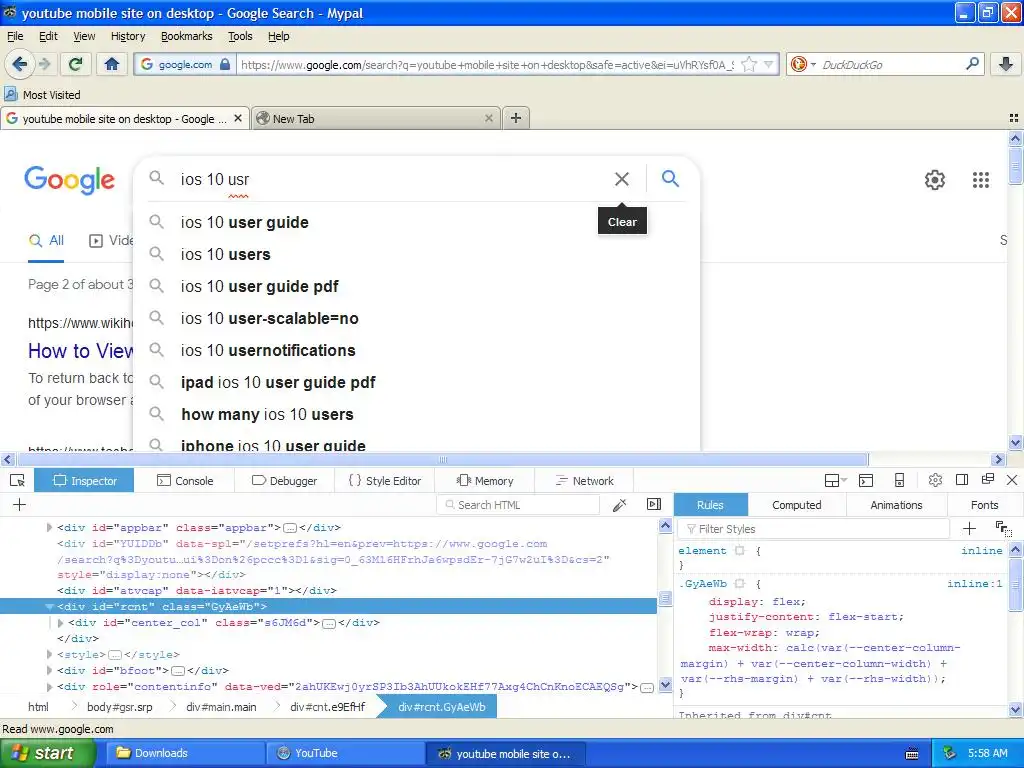
Task: Open devtools in separate window
Action: click(987, 480)
